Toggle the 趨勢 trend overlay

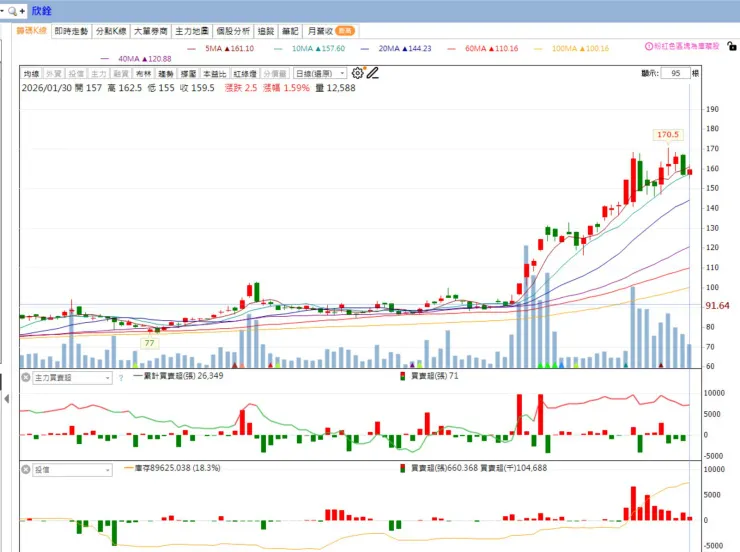click(x=166, y=74)
